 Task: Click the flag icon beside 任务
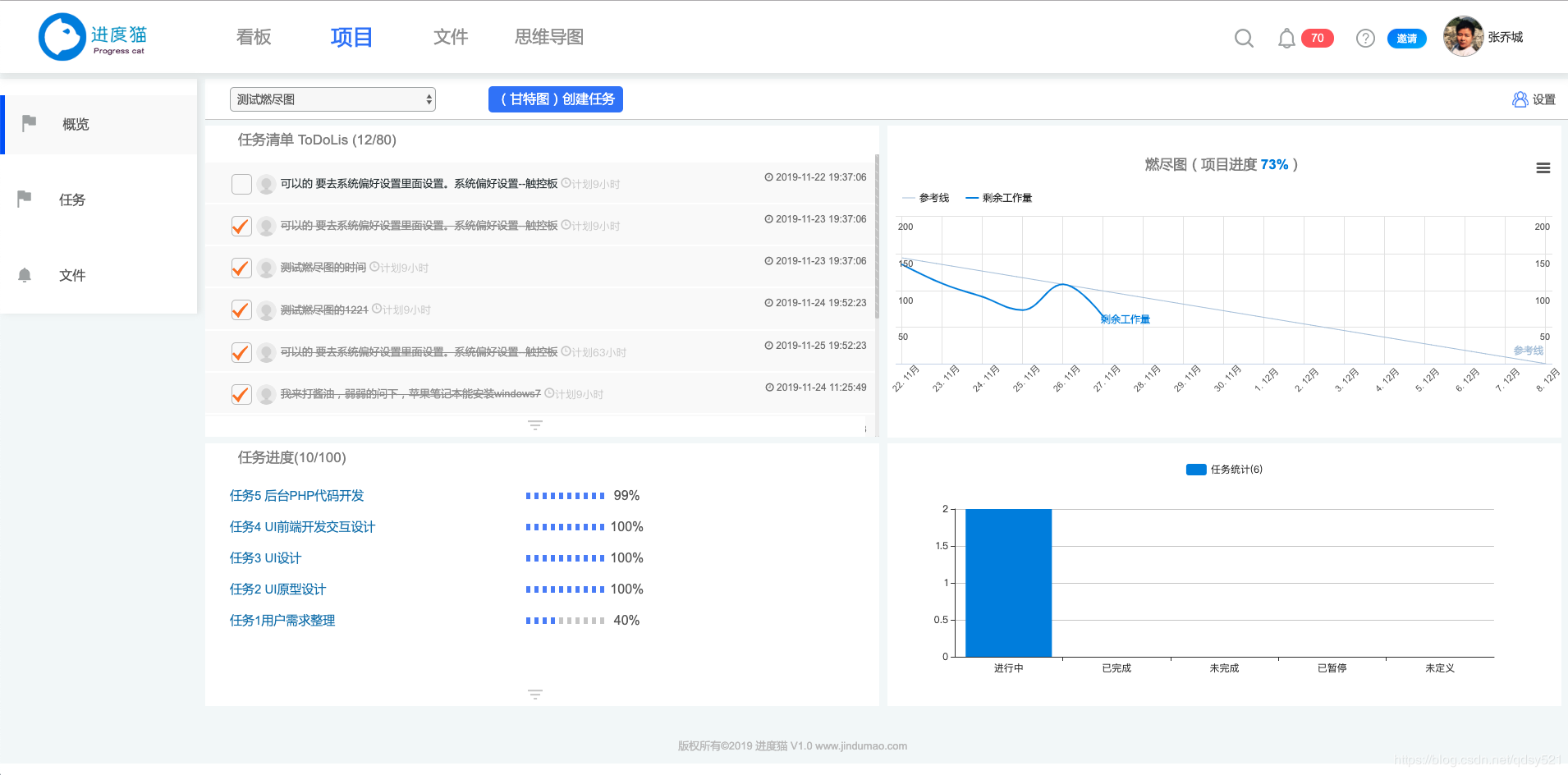tap(25, 199)
